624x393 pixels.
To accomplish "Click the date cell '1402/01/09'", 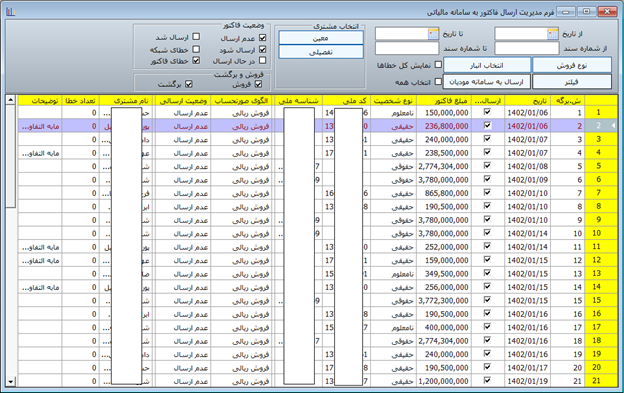I will (528, 180).
